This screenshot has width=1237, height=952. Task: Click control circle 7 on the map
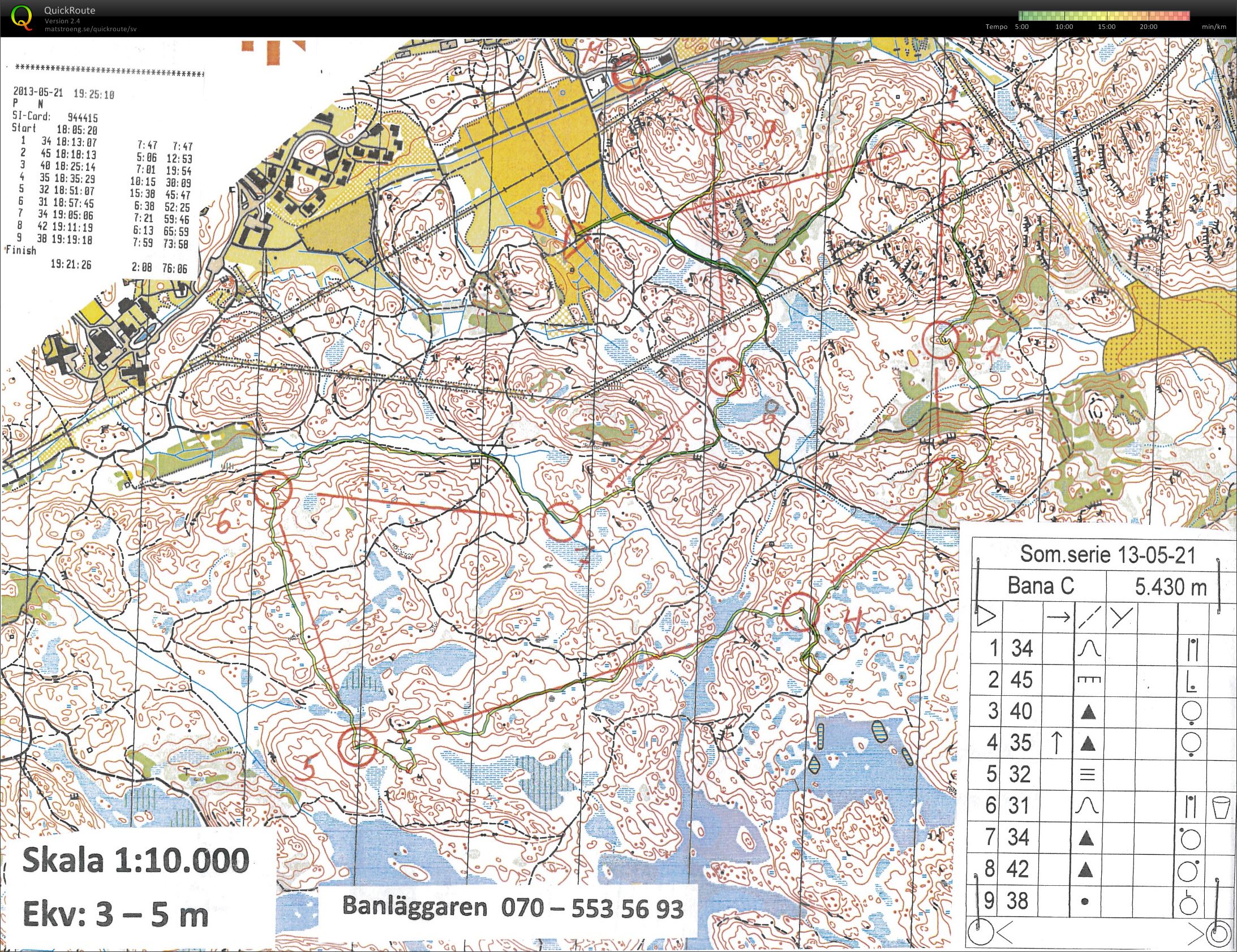(x=563, y=521)
